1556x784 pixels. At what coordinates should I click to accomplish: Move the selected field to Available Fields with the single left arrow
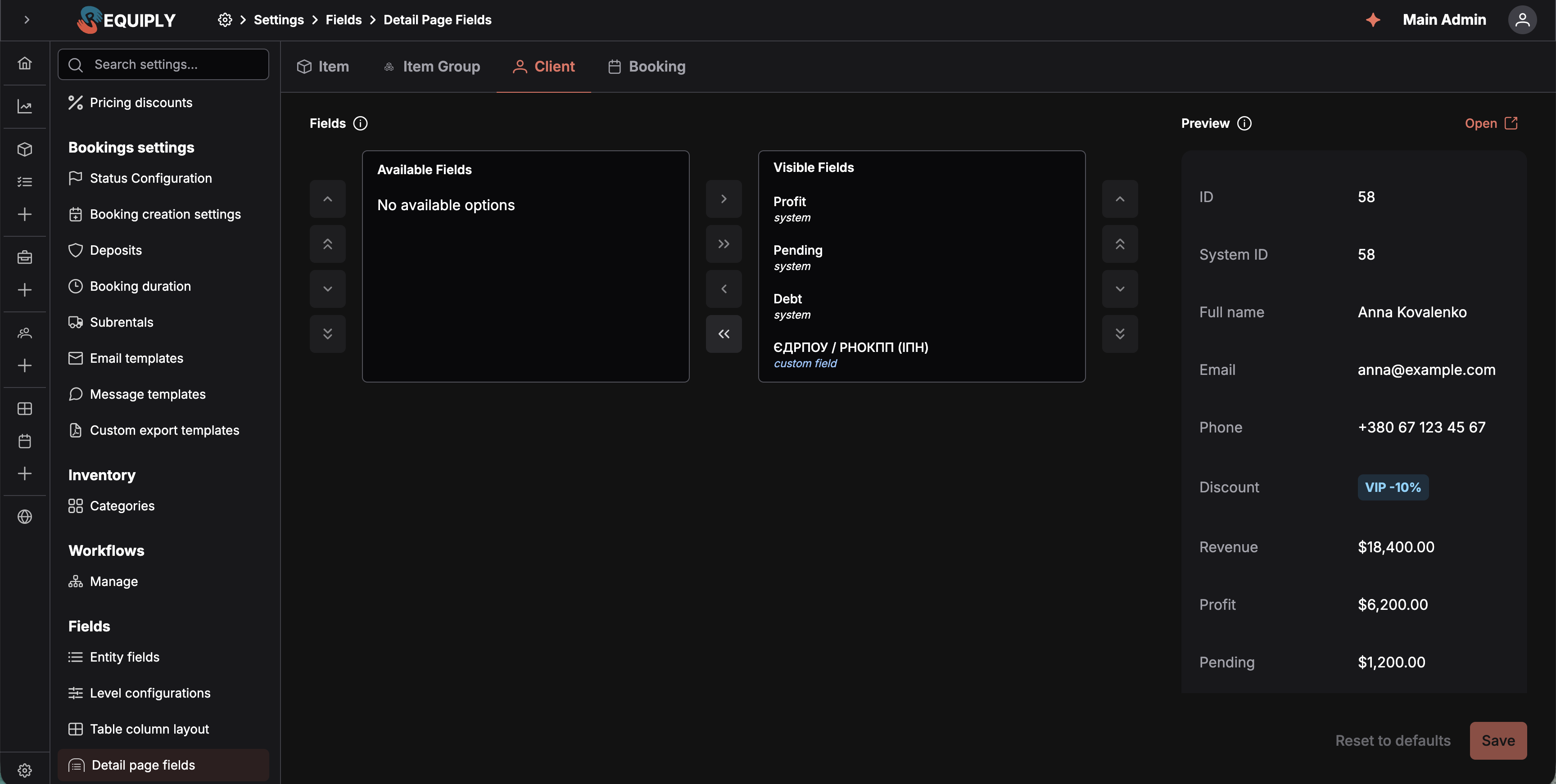click(x=724, y=289)
